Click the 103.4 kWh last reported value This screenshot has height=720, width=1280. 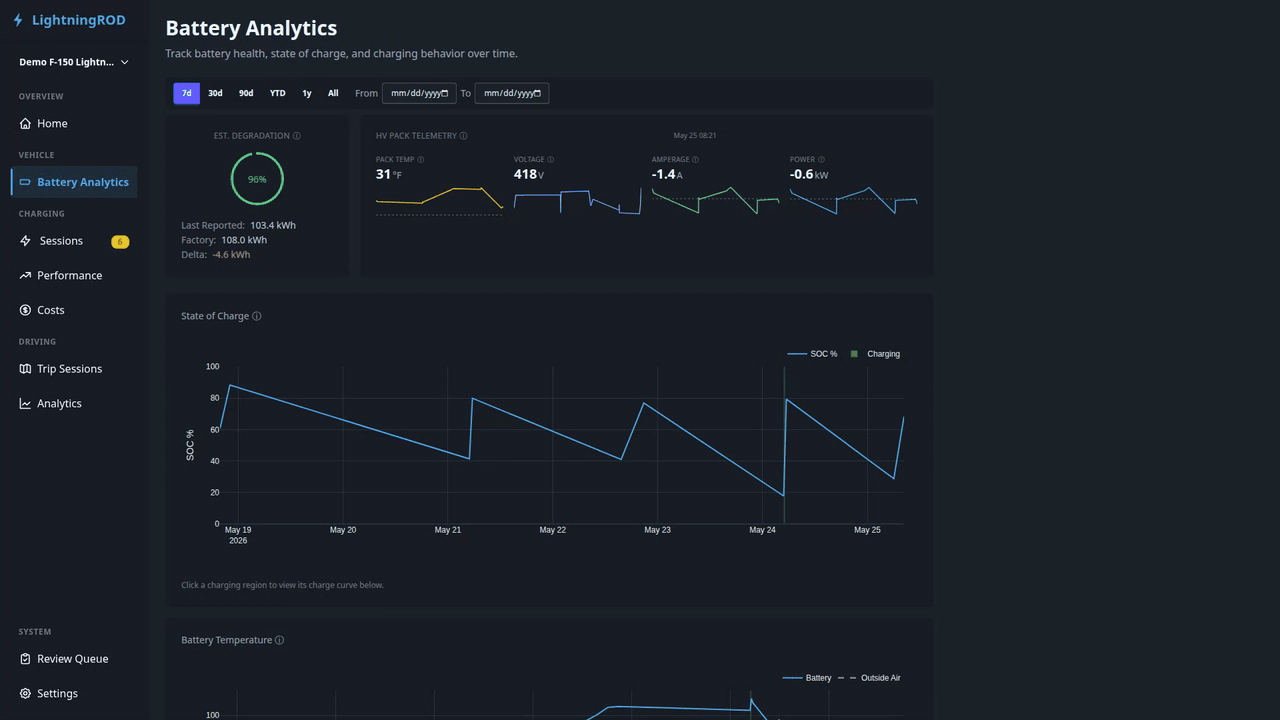pos(273,225)
